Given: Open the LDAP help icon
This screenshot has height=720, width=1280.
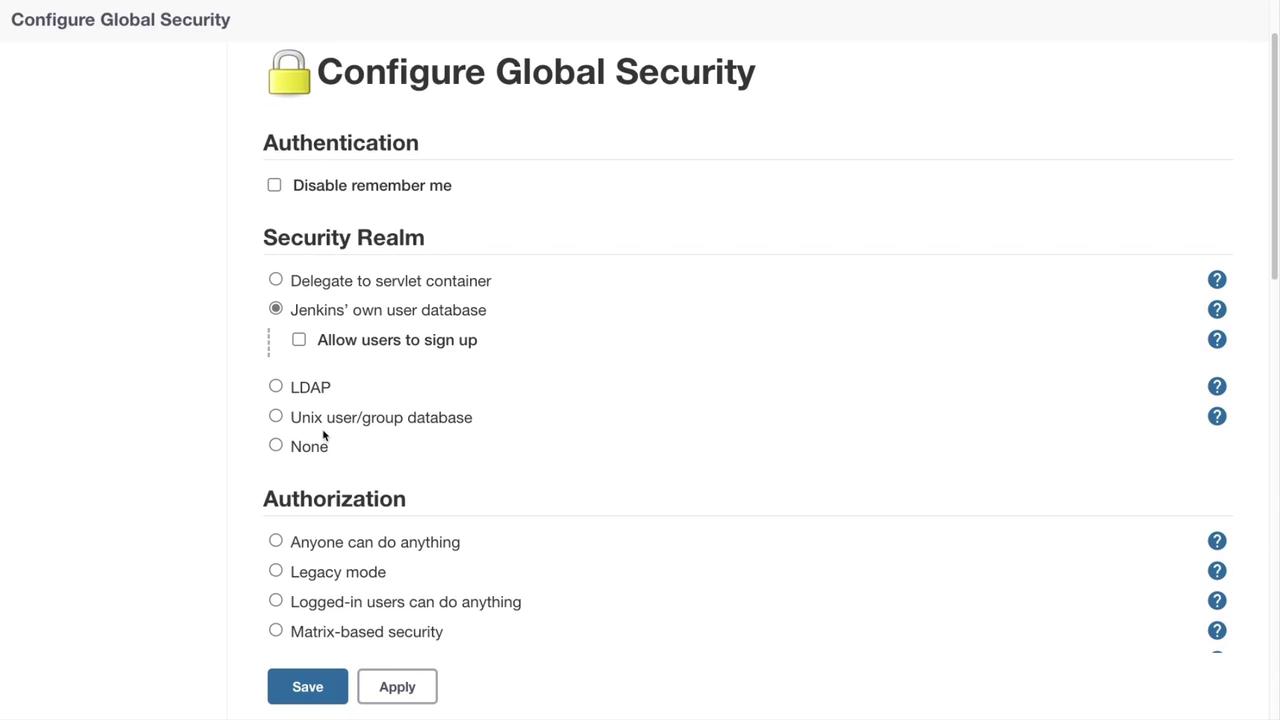Looking at the screenshot, I should (x=1217, y=387).
